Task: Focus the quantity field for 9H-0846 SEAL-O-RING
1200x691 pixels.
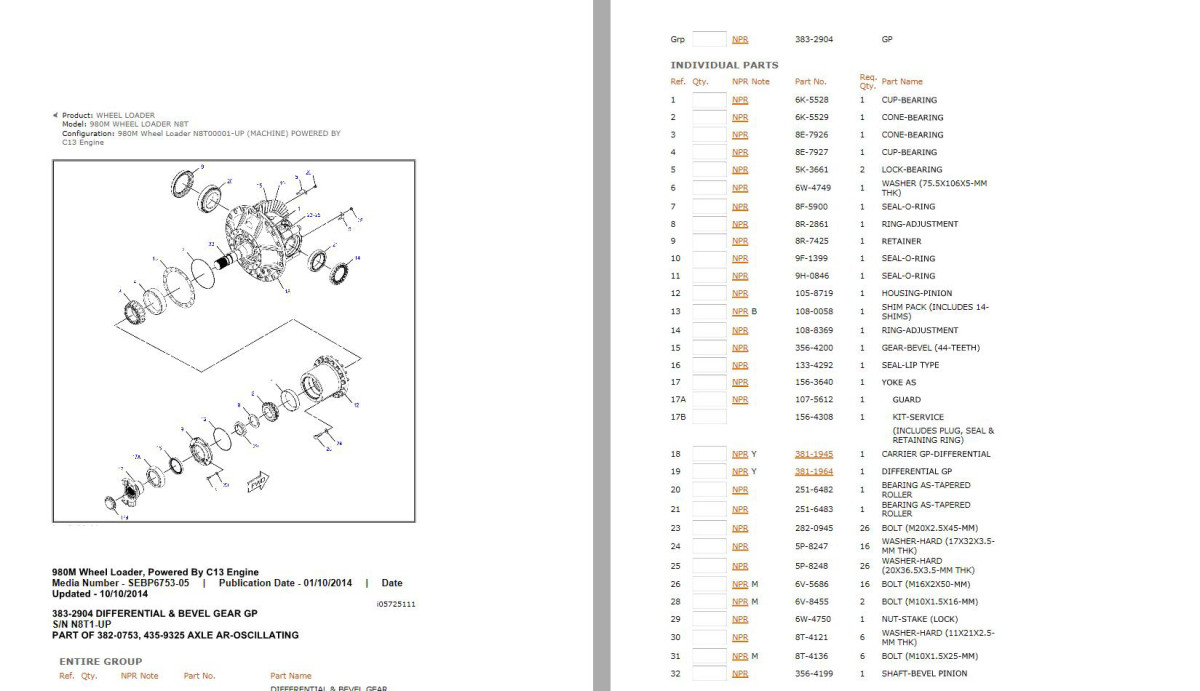Action: 709,276
